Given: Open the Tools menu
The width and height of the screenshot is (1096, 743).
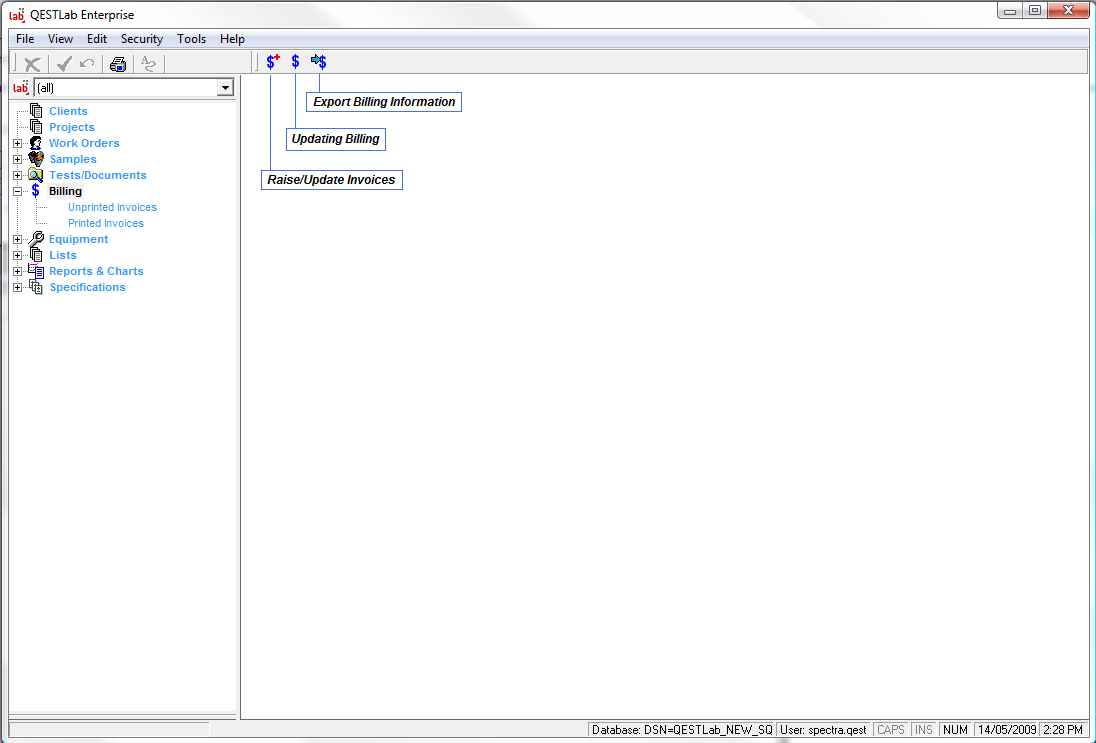Looking at the screenshot, I should tap(191, 39).
